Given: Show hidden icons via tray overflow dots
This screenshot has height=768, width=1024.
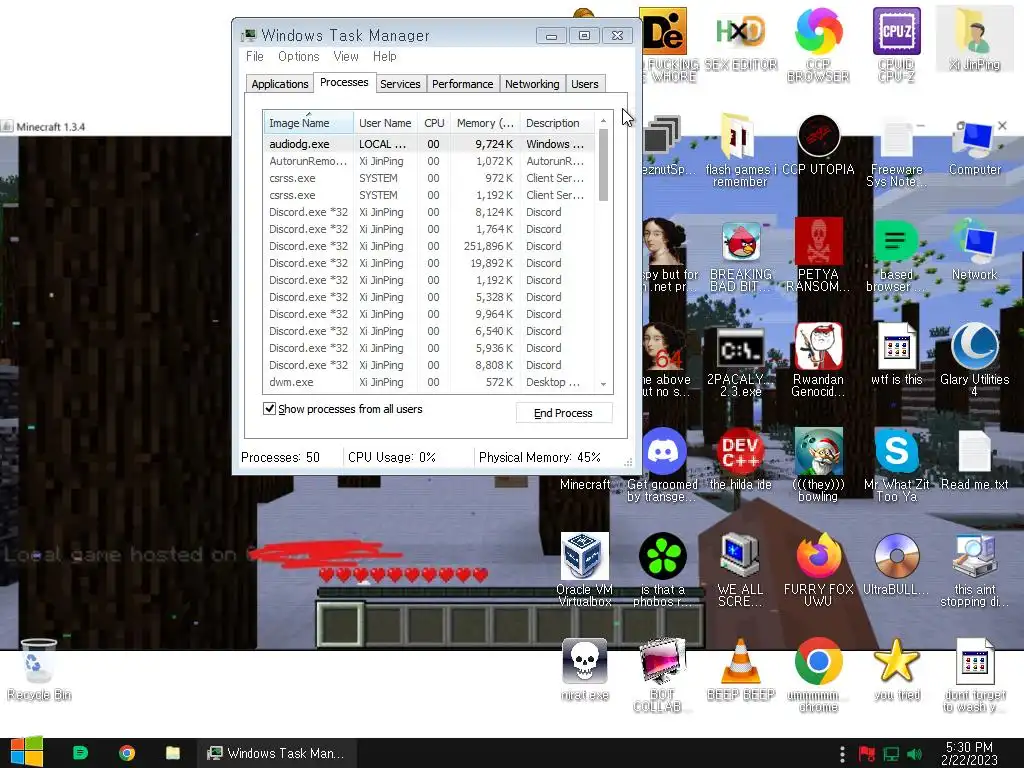Looking at the screenshot, I should pos(842,754).
